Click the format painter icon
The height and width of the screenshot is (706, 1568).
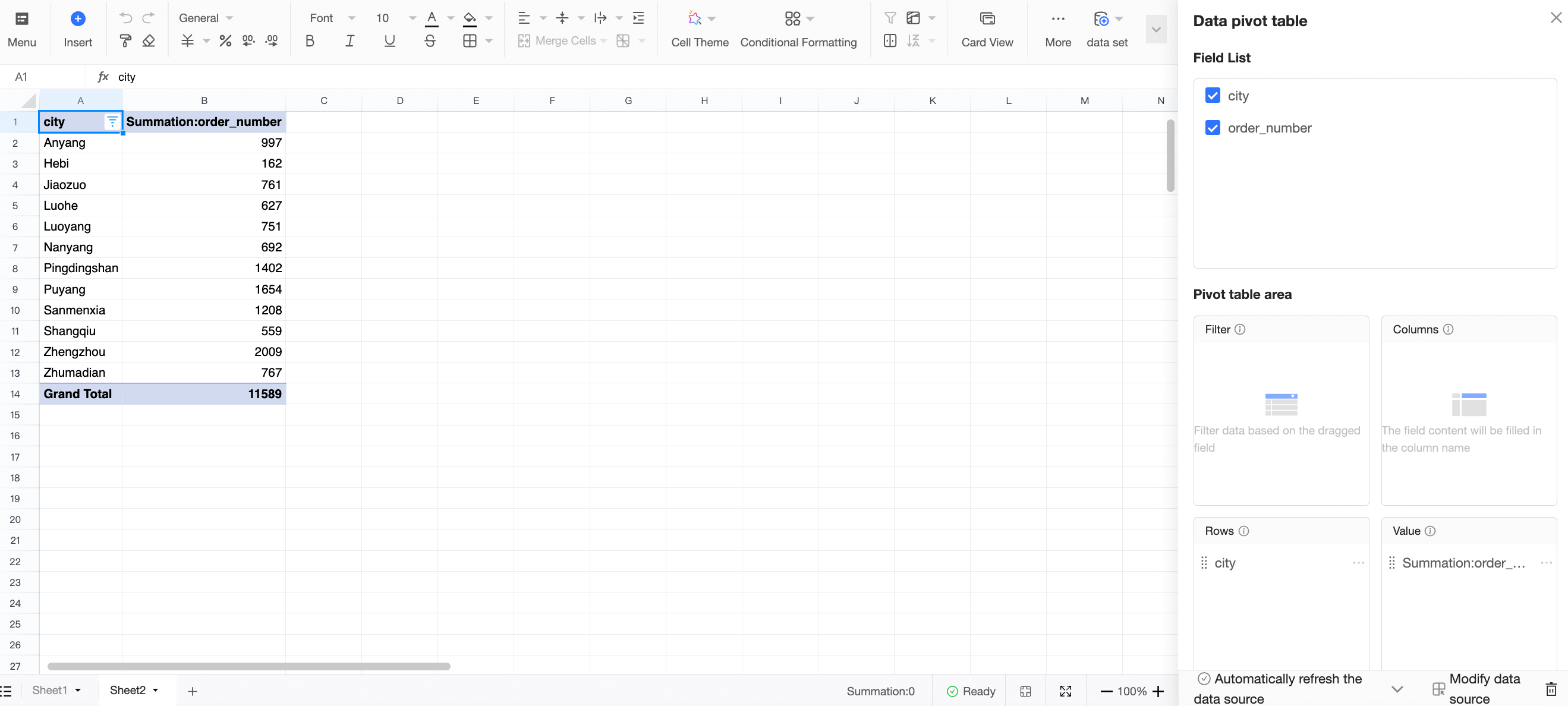tap(125, 41)
